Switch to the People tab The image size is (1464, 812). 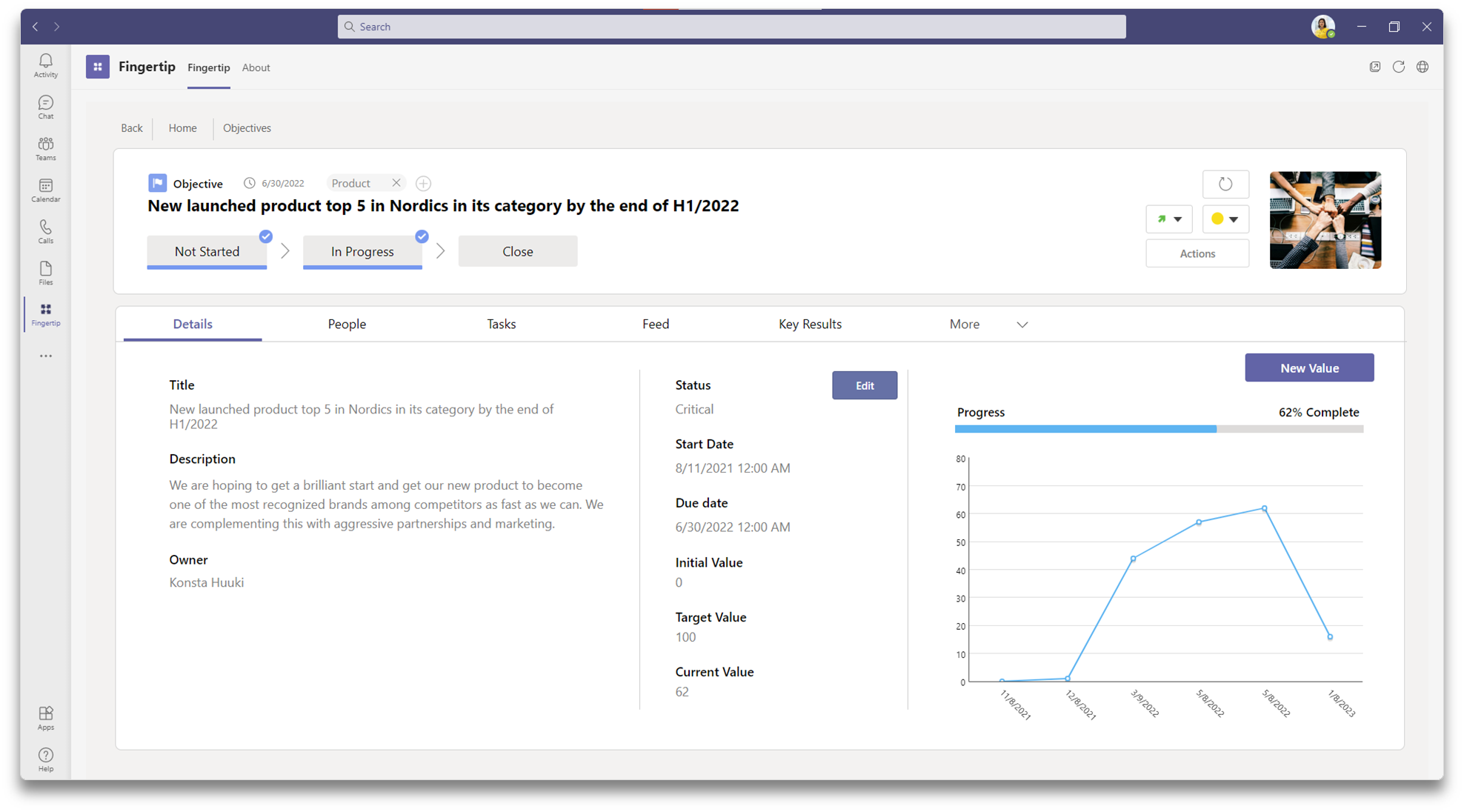[x=347, y=324]
